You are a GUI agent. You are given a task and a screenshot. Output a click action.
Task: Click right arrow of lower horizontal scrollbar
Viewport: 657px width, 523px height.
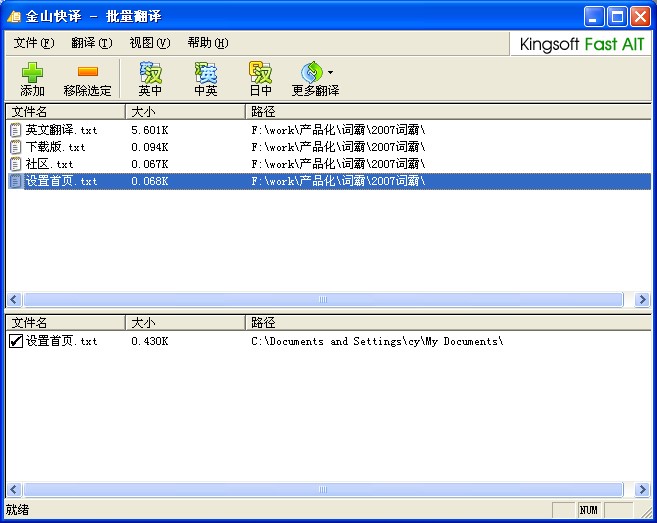(x=642, y=490)
